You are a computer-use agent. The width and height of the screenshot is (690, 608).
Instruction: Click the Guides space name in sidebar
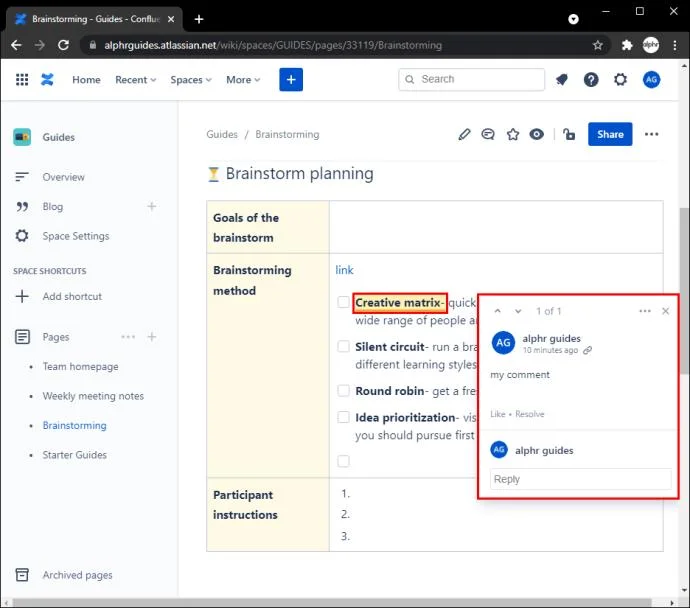click(x=59, y=137)
